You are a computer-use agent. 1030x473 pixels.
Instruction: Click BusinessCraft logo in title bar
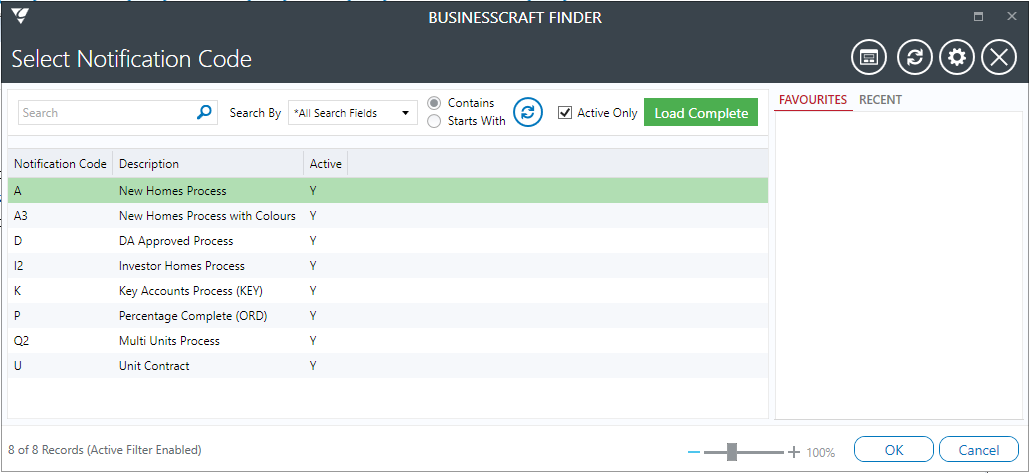20,16
